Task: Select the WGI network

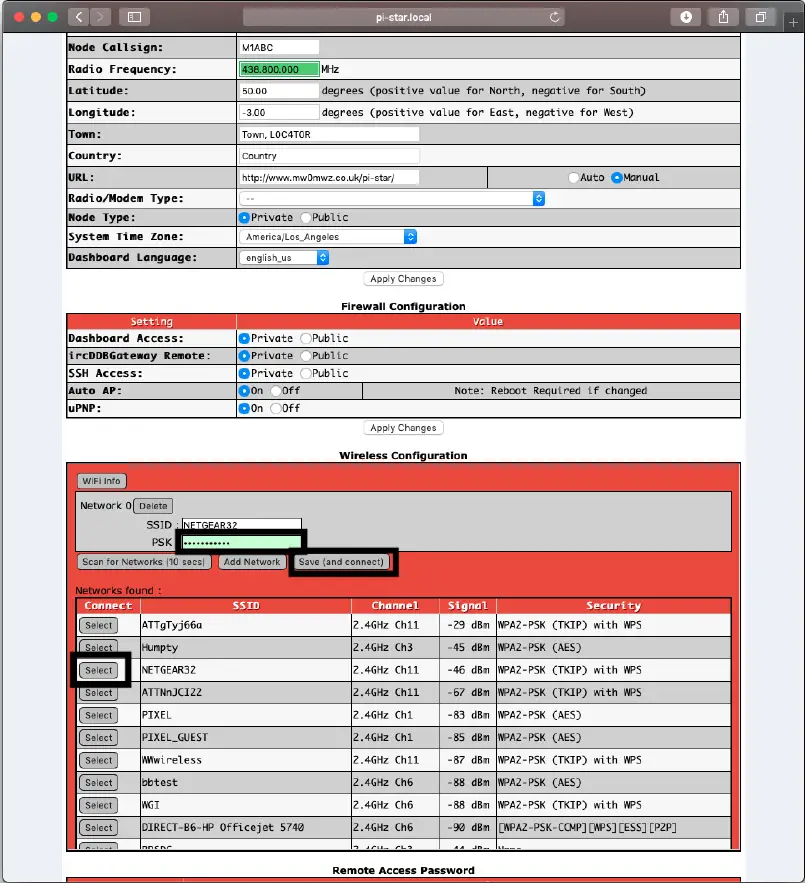Action: [x=99, y=805]
